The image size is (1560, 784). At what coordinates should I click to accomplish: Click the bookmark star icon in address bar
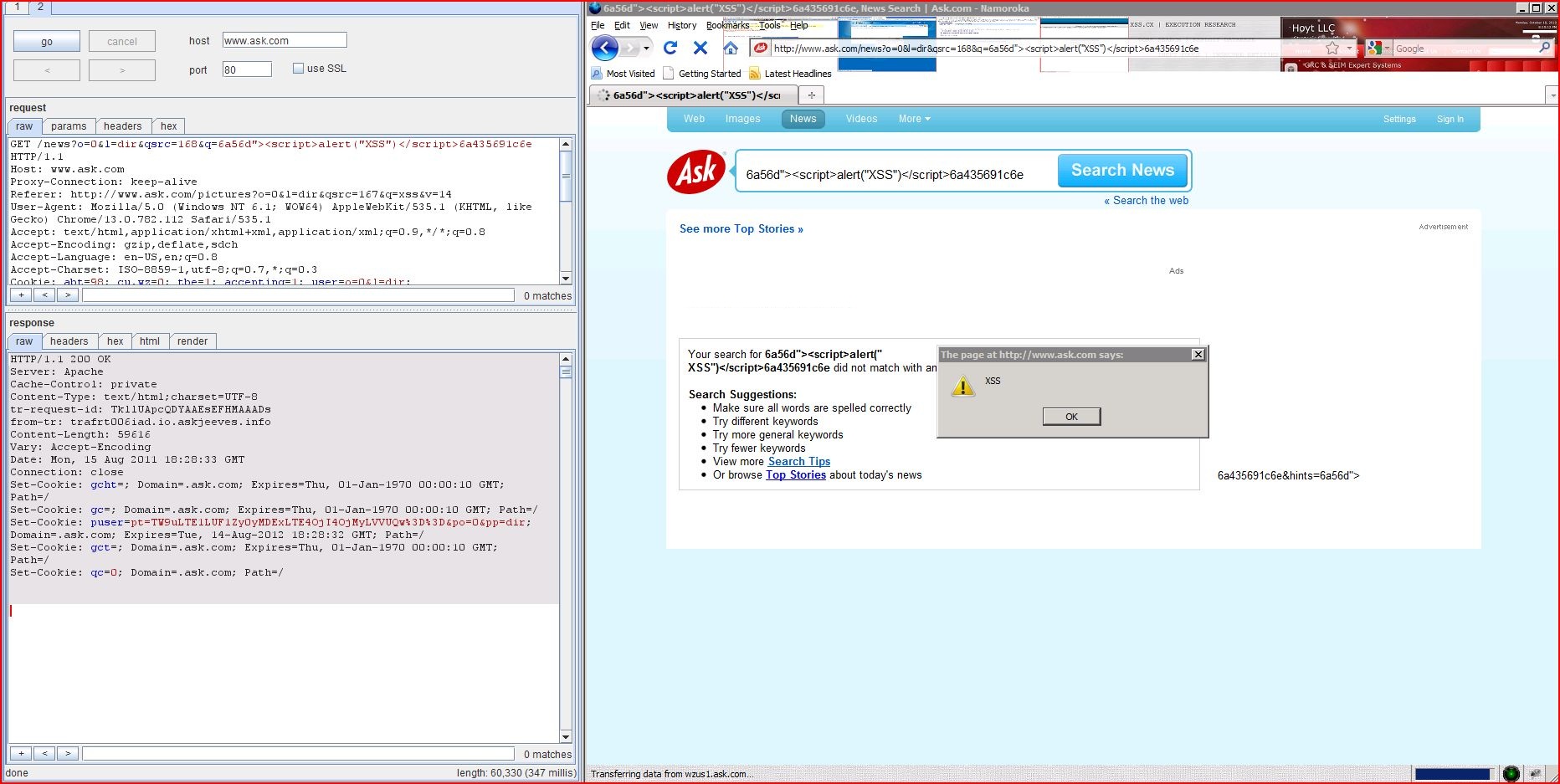click(1332, 49)
